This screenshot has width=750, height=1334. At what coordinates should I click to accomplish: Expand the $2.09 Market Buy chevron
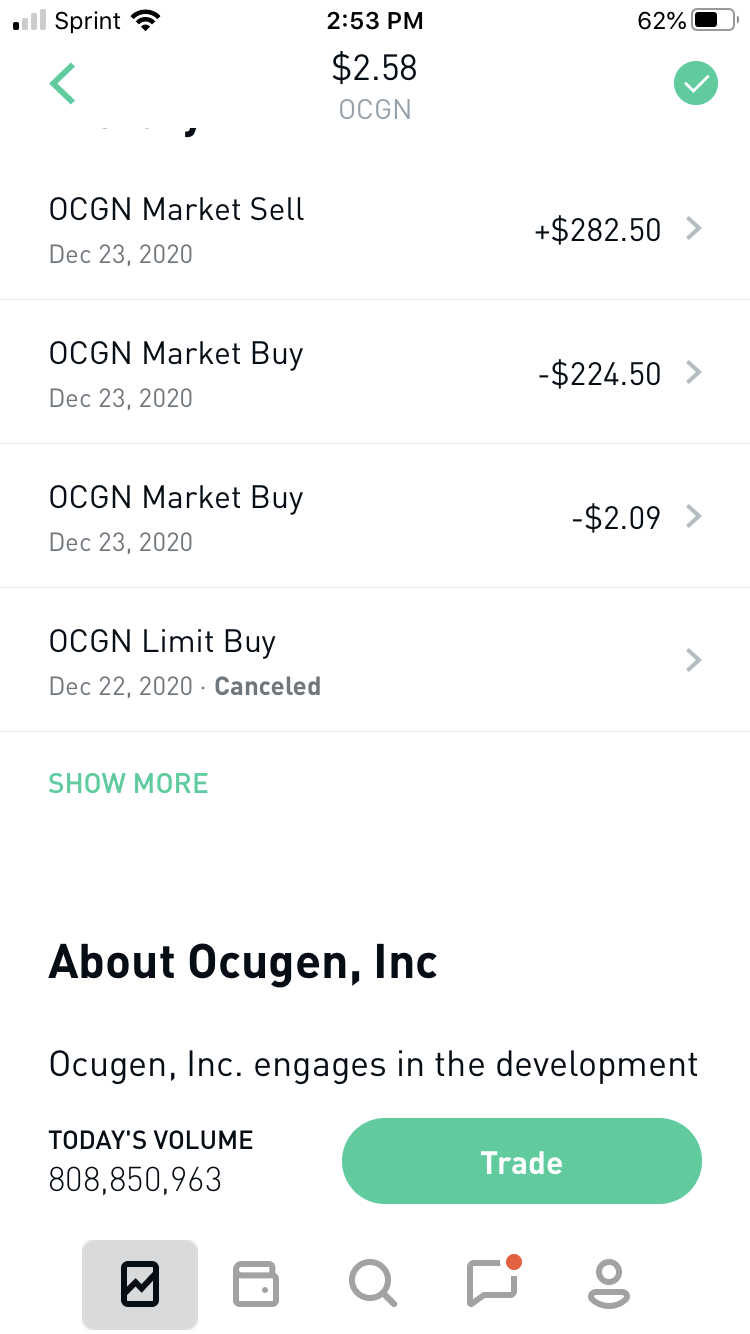[x=694, y=517]
